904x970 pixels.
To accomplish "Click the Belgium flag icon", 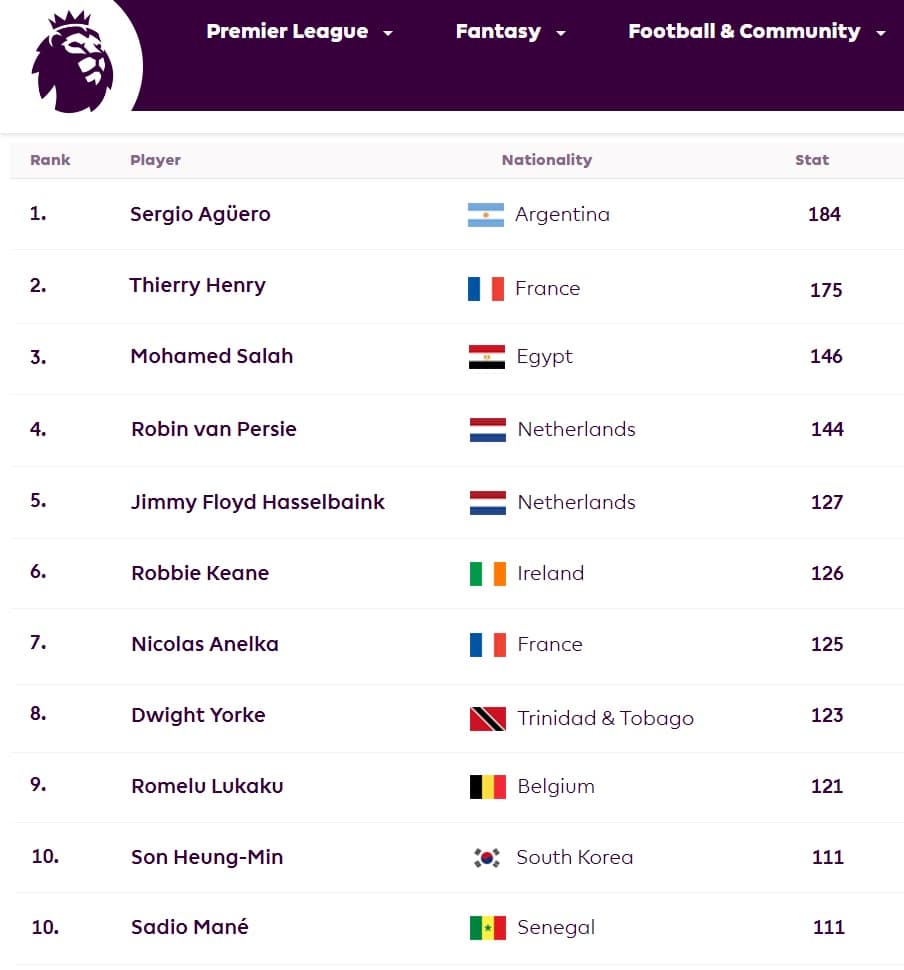I will pos(488,787).
